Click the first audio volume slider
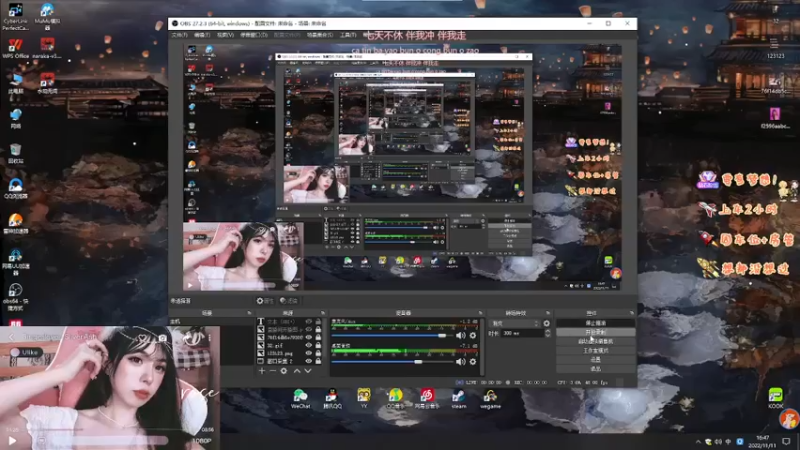The image size is (800, 450). 392,335
